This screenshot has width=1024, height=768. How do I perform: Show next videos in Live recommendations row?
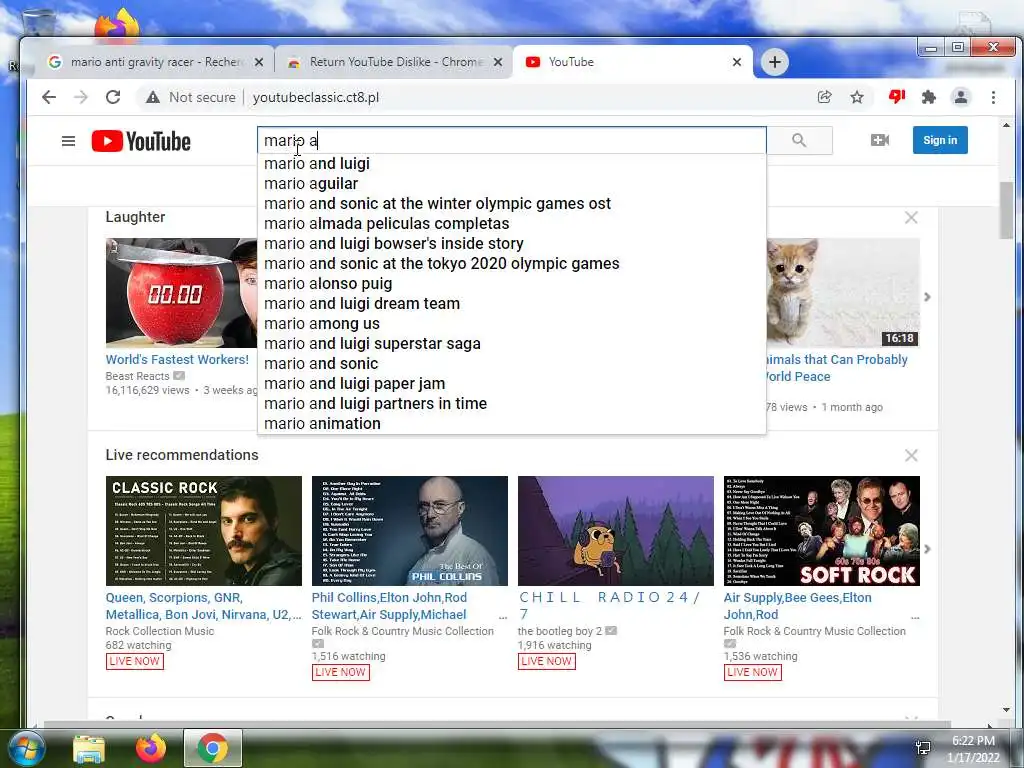[x=927, y=549]
